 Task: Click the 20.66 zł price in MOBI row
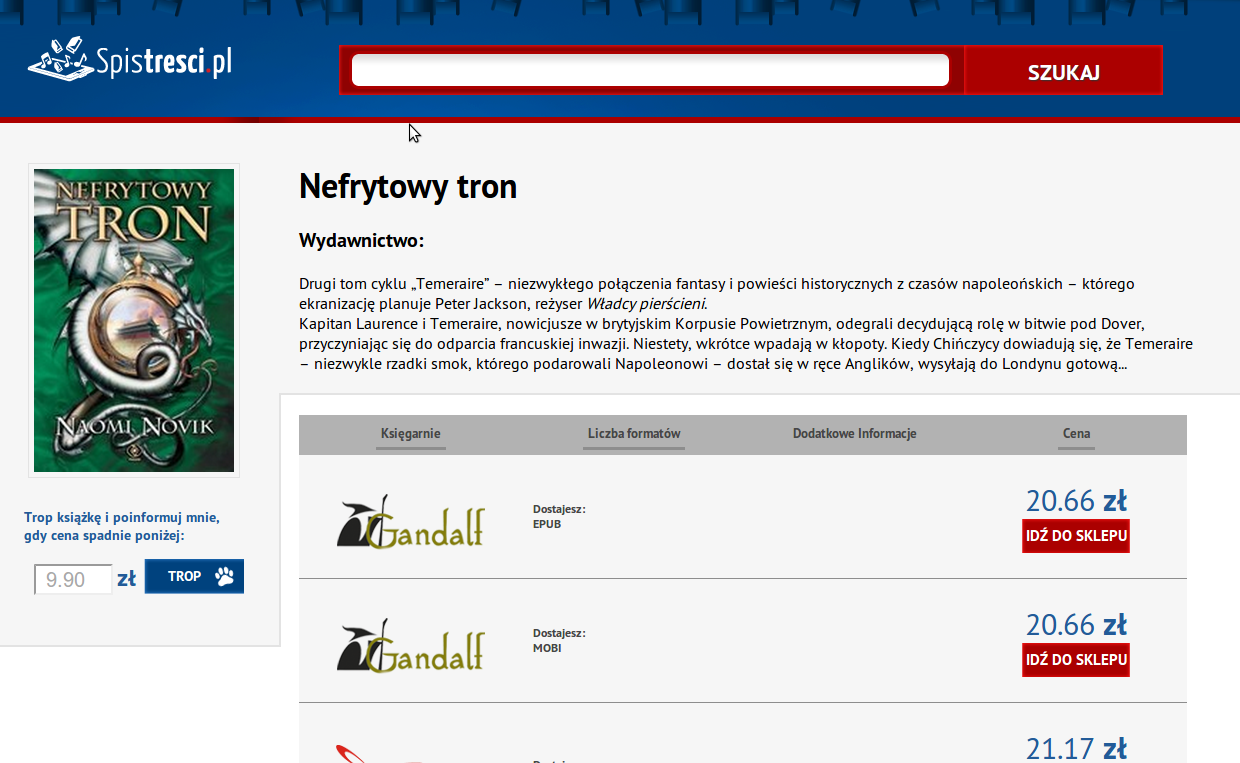pos(1076,625)
